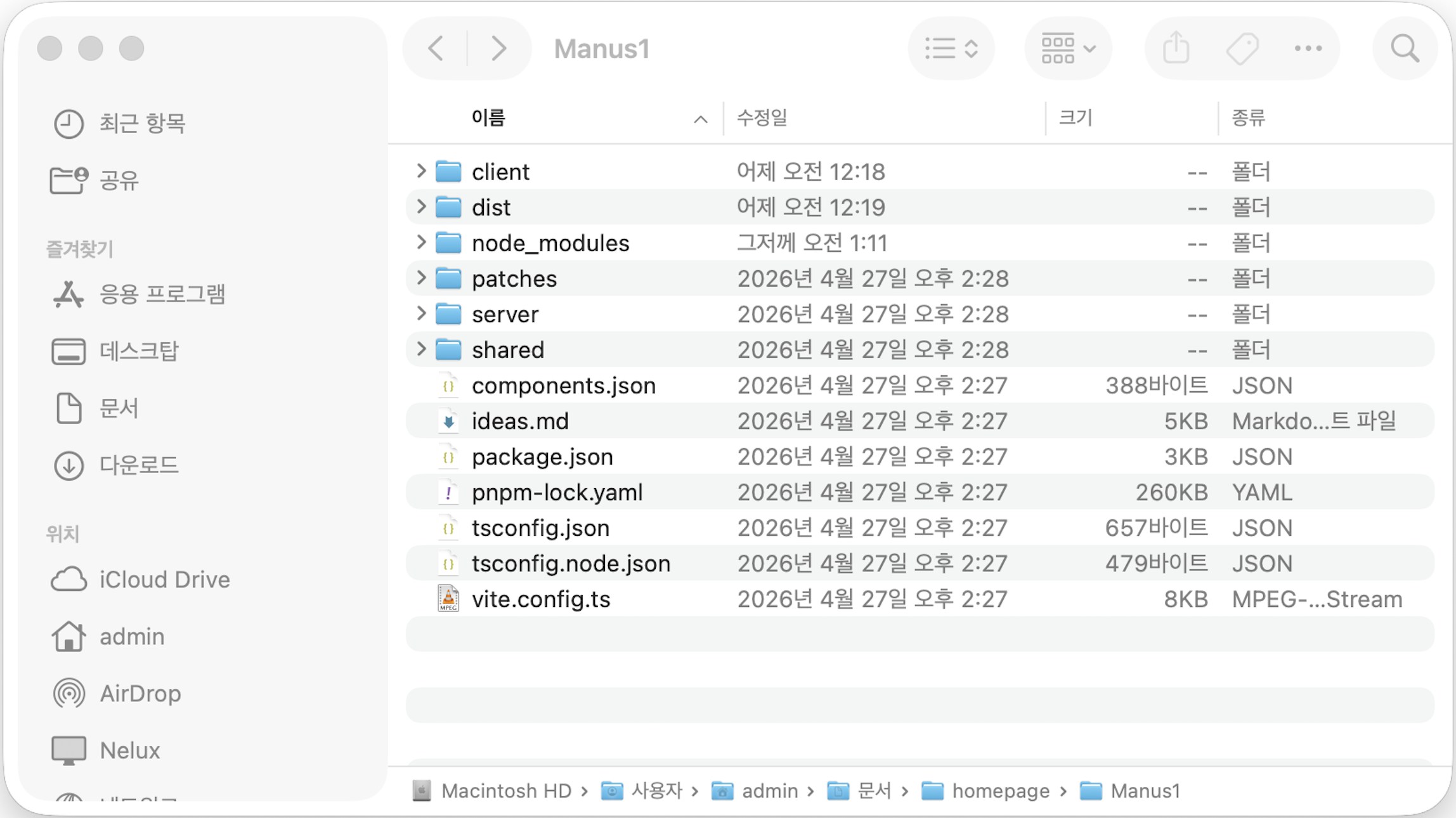This screenshot has height=818, width=1456.
Task: Sort by 크기 column header
Action: pyautogui.click(x=1076, y=118)
